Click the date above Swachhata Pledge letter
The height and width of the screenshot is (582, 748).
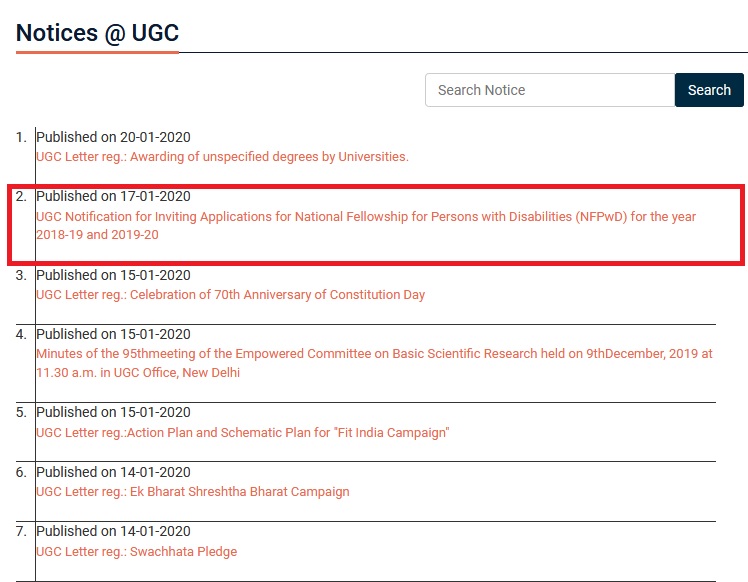coord(114,531)
